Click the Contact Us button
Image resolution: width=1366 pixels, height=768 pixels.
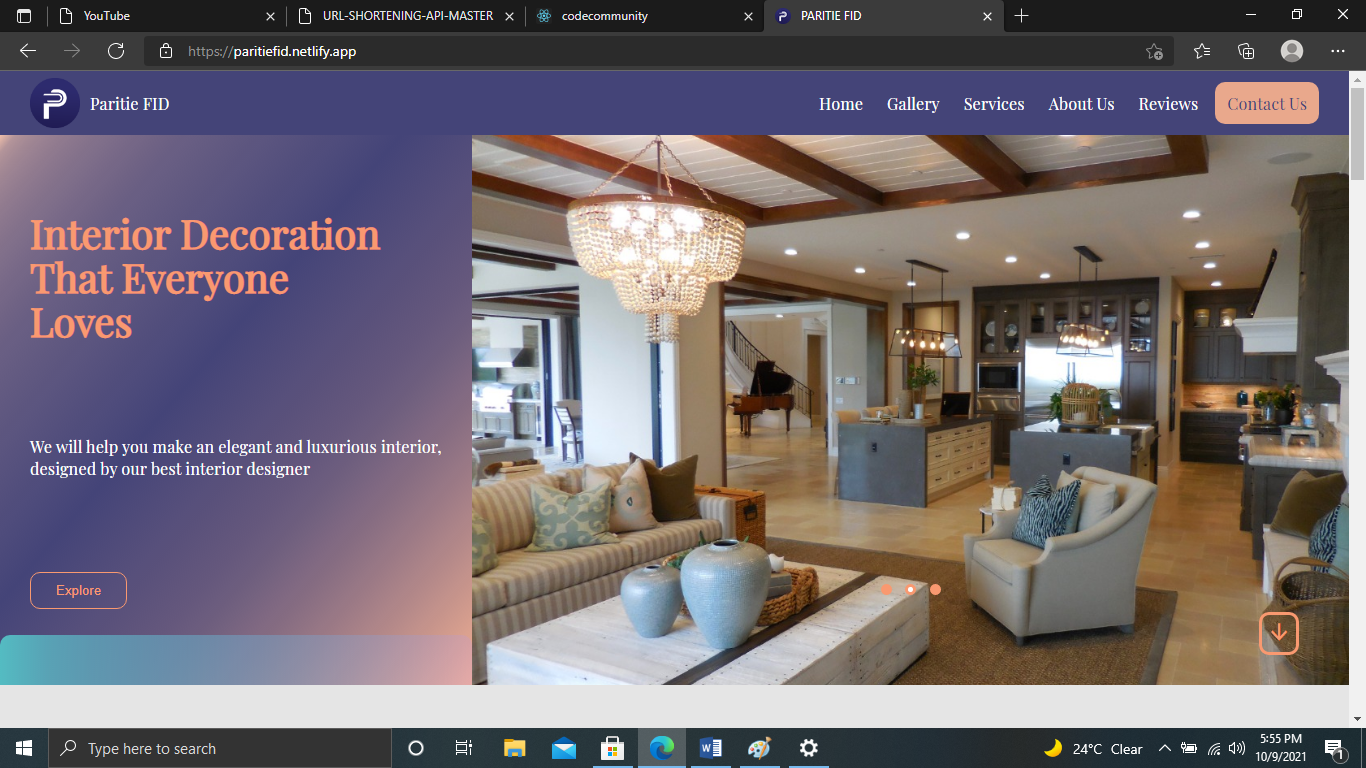pyautogui.click(x=1266, y=104)
